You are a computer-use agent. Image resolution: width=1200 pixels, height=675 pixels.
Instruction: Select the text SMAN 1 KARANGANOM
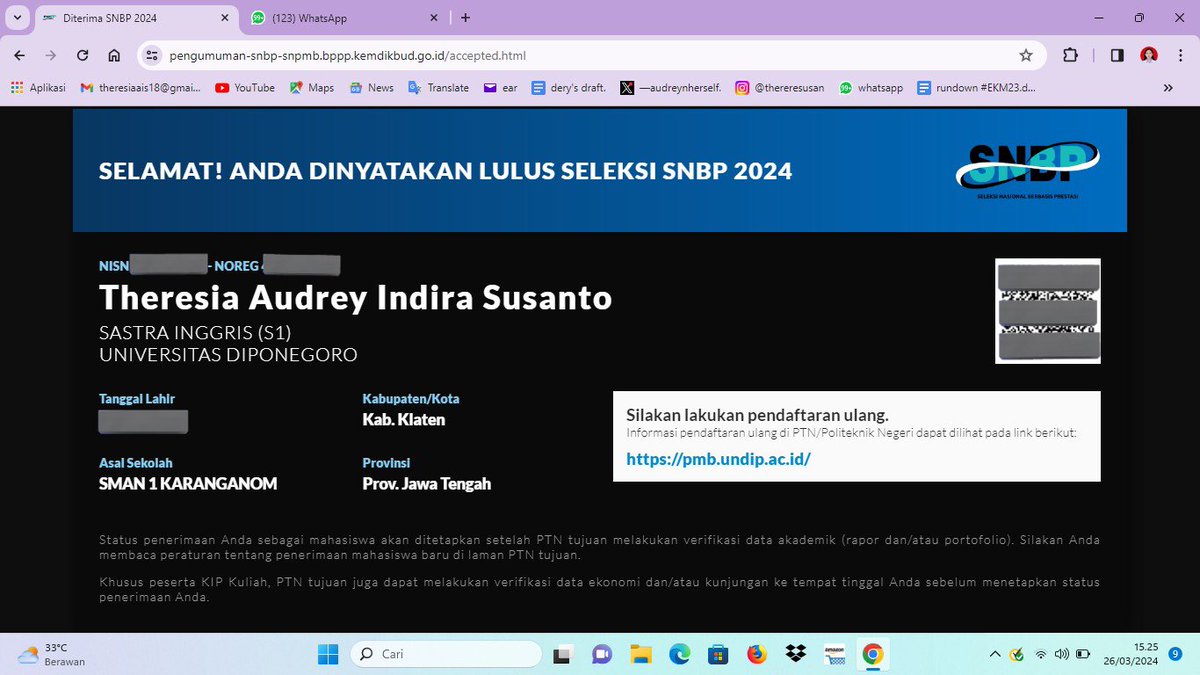pyautogui.click(x=188, y=484)
